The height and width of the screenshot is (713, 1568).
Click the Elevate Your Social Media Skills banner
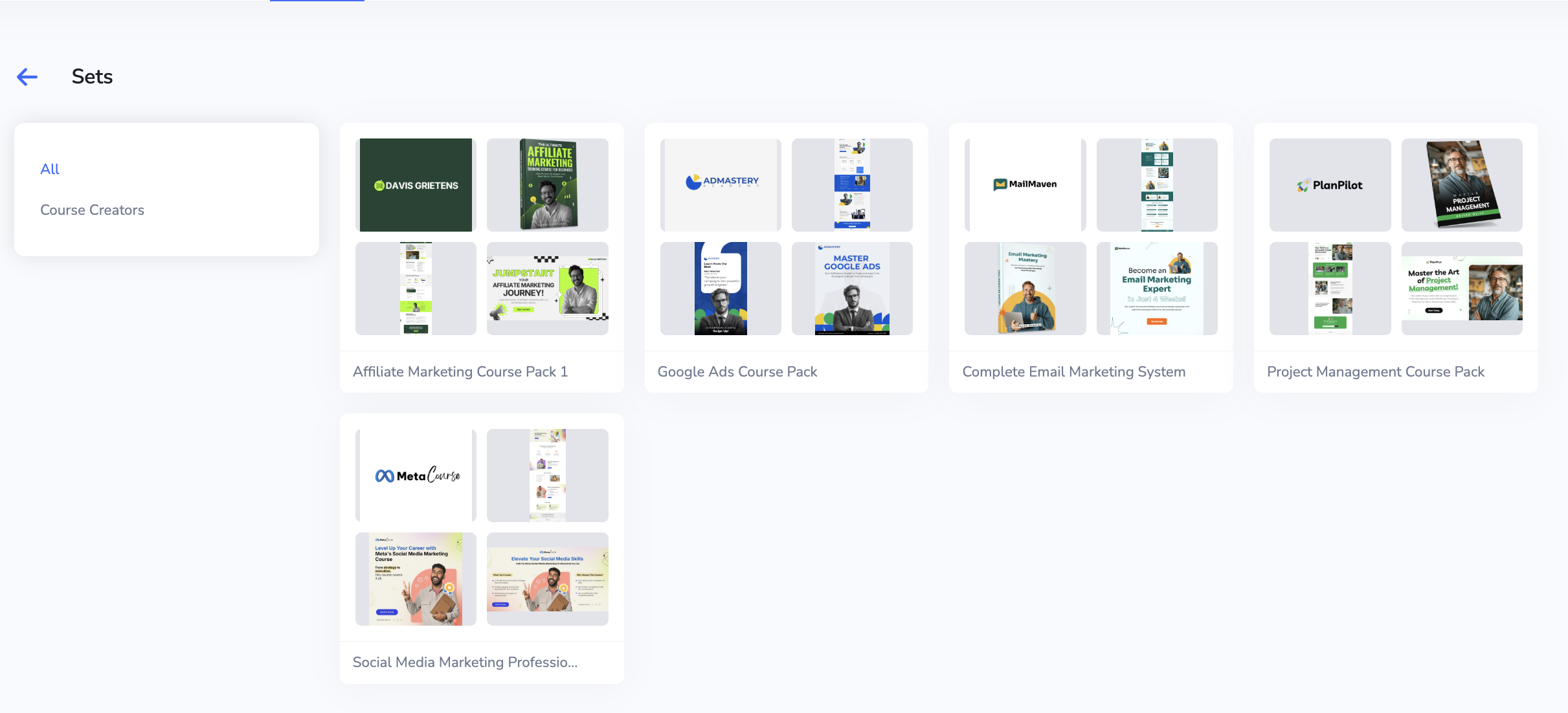(x=548, y=579)
